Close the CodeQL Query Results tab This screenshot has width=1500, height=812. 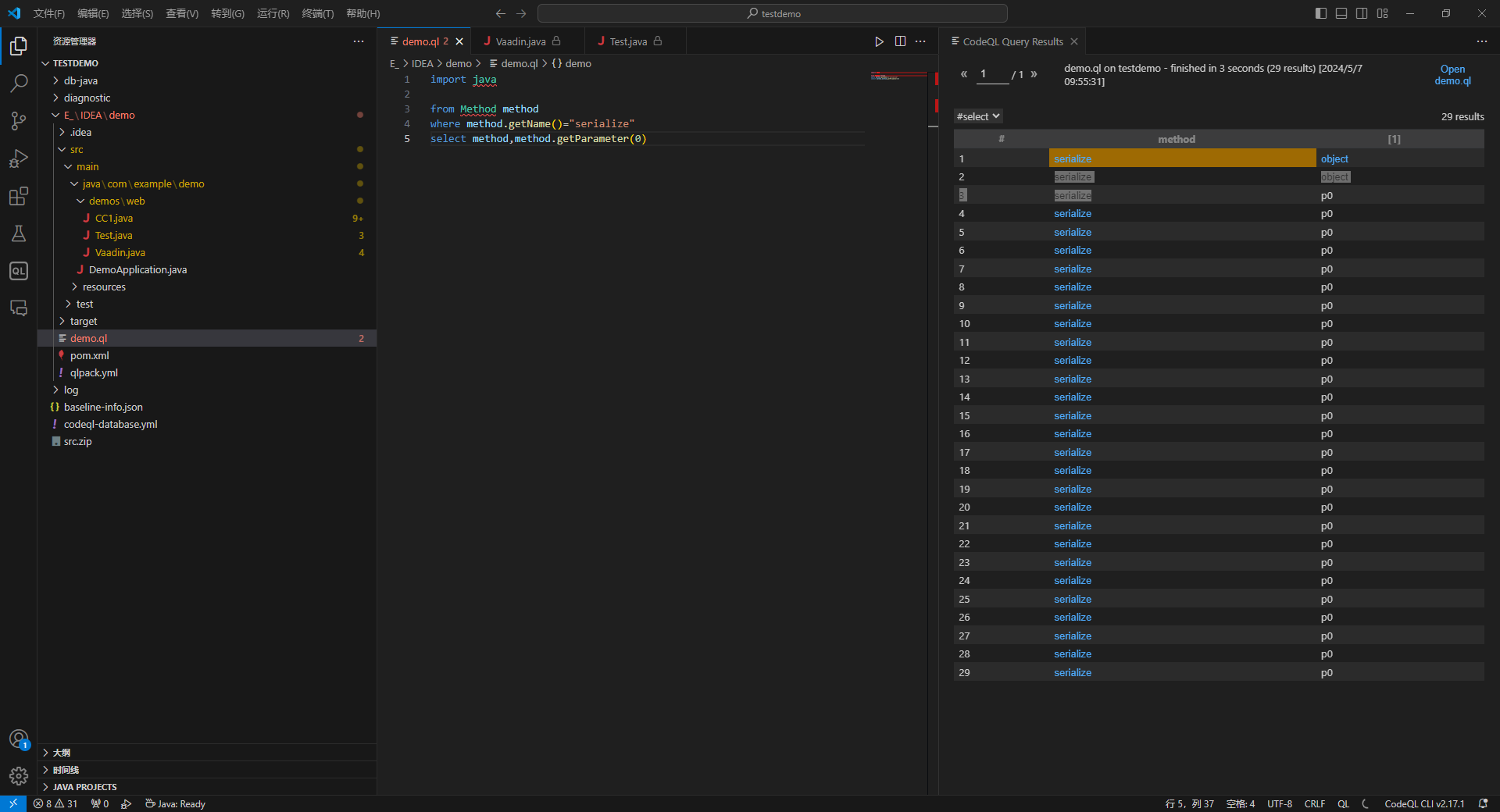coord(1074,41)
